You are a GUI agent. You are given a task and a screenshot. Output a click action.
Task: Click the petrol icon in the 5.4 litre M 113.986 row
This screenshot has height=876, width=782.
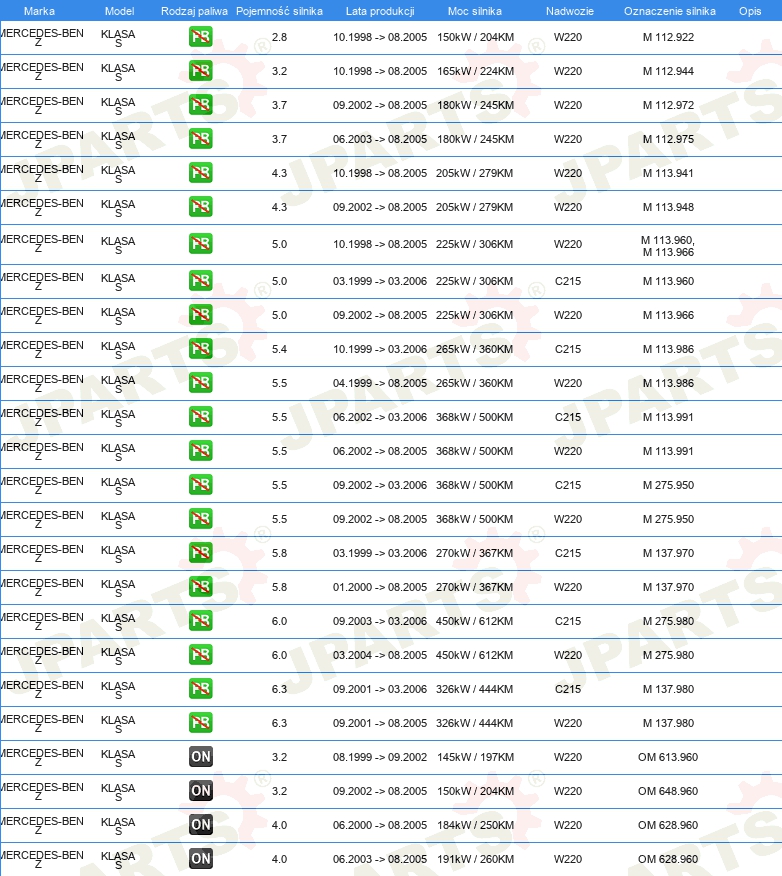201,349
